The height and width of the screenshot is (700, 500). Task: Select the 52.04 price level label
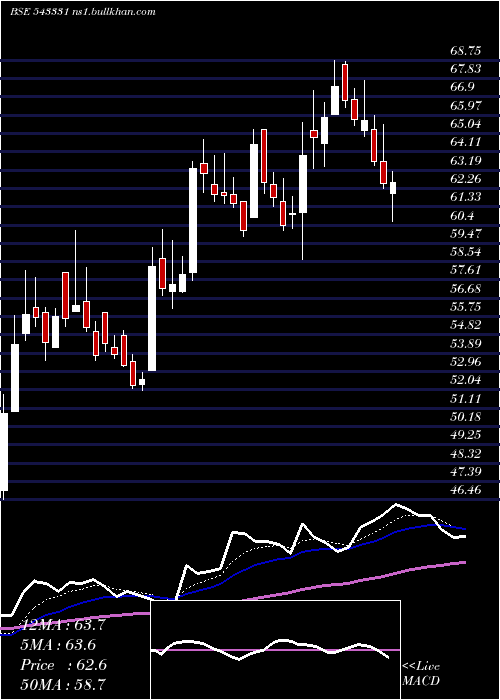(466, 380)
